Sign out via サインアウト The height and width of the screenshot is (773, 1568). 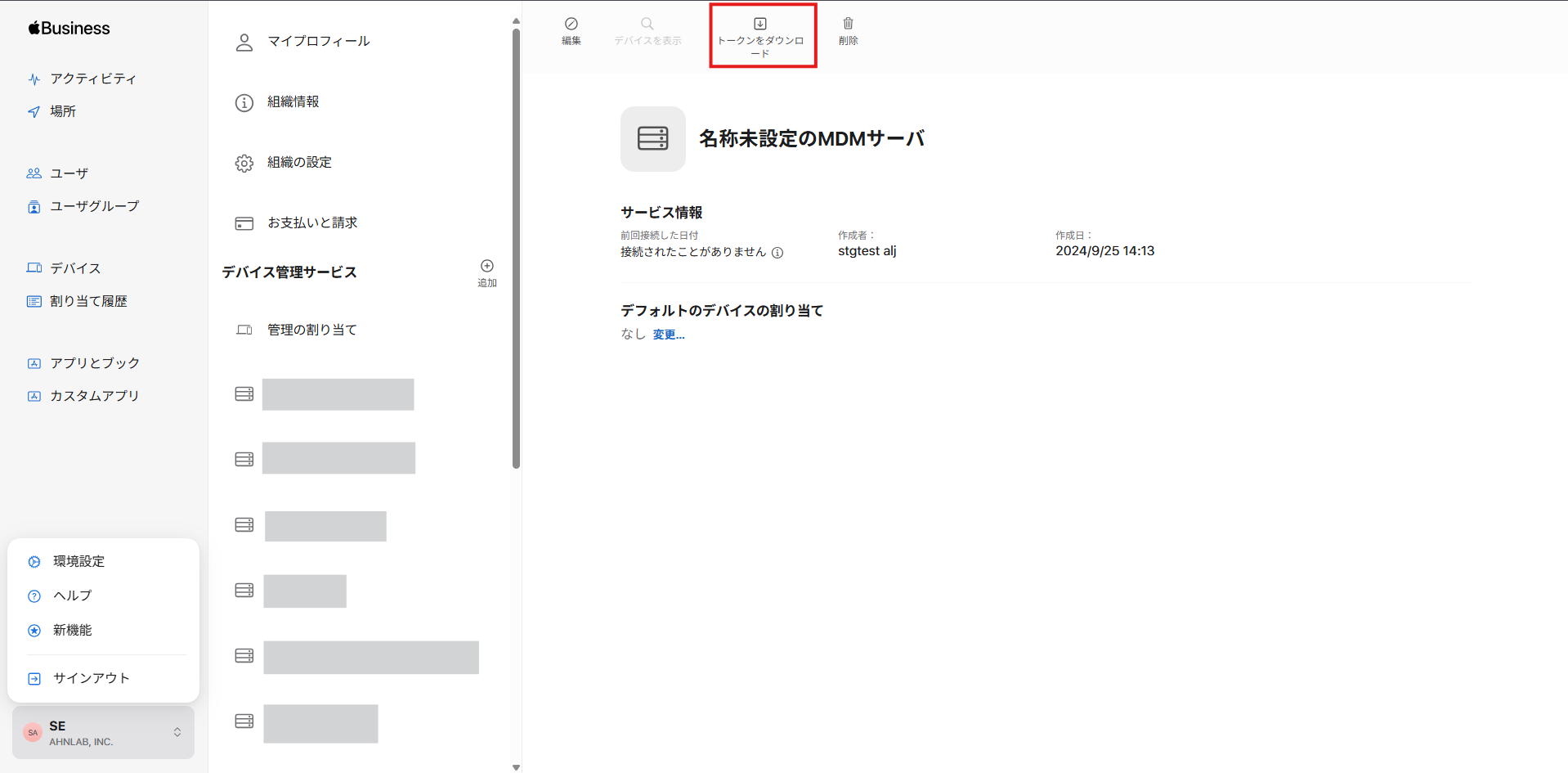(89, 677)
